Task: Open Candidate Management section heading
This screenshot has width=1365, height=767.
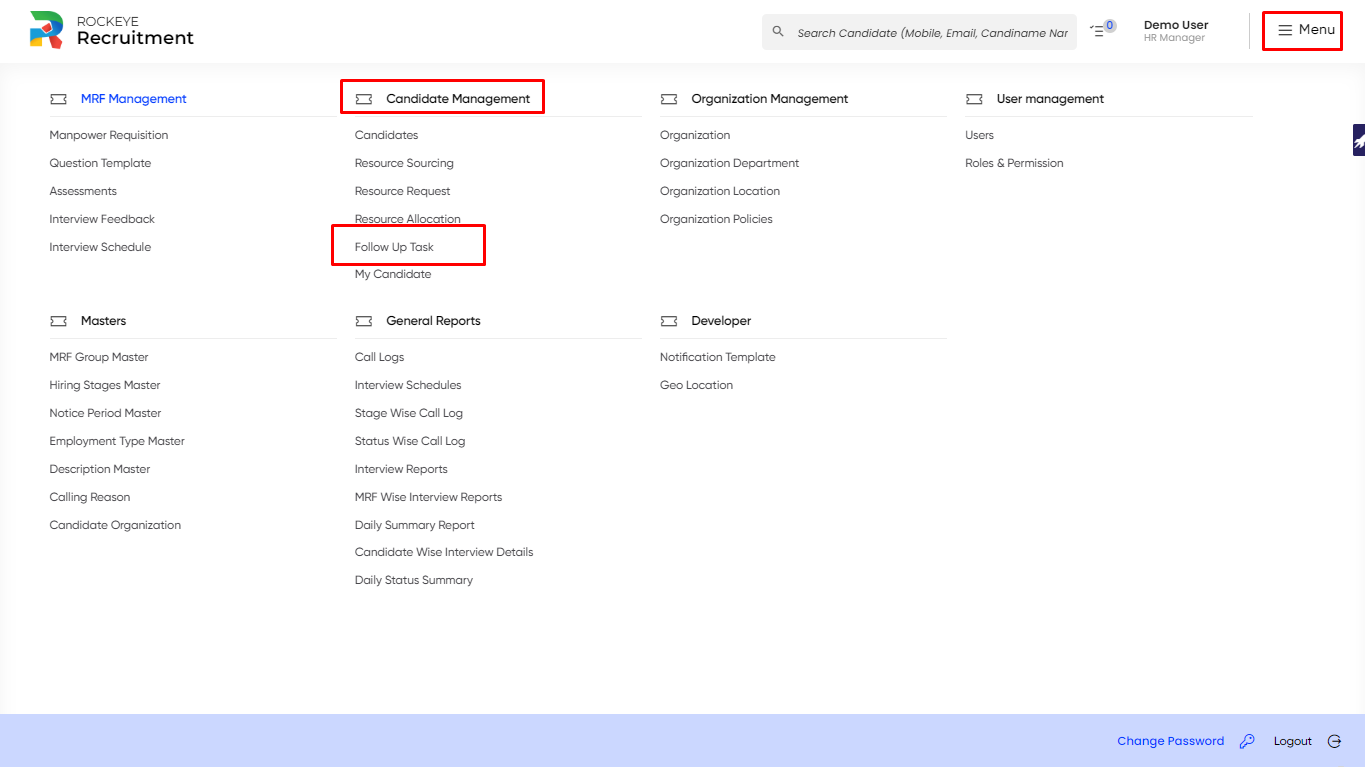Action: 458,99
